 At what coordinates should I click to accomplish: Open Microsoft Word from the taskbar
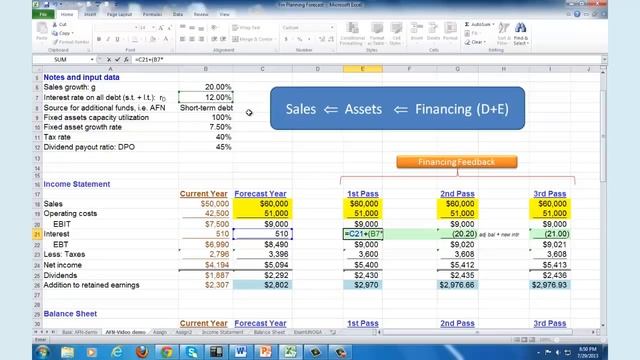240,352
